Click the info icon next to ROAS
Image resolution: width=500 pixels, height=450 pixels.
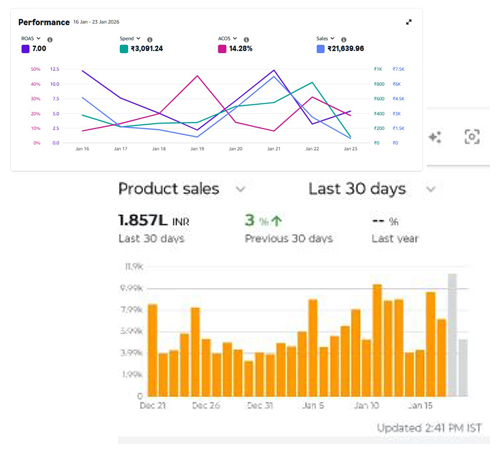(50, 40)
